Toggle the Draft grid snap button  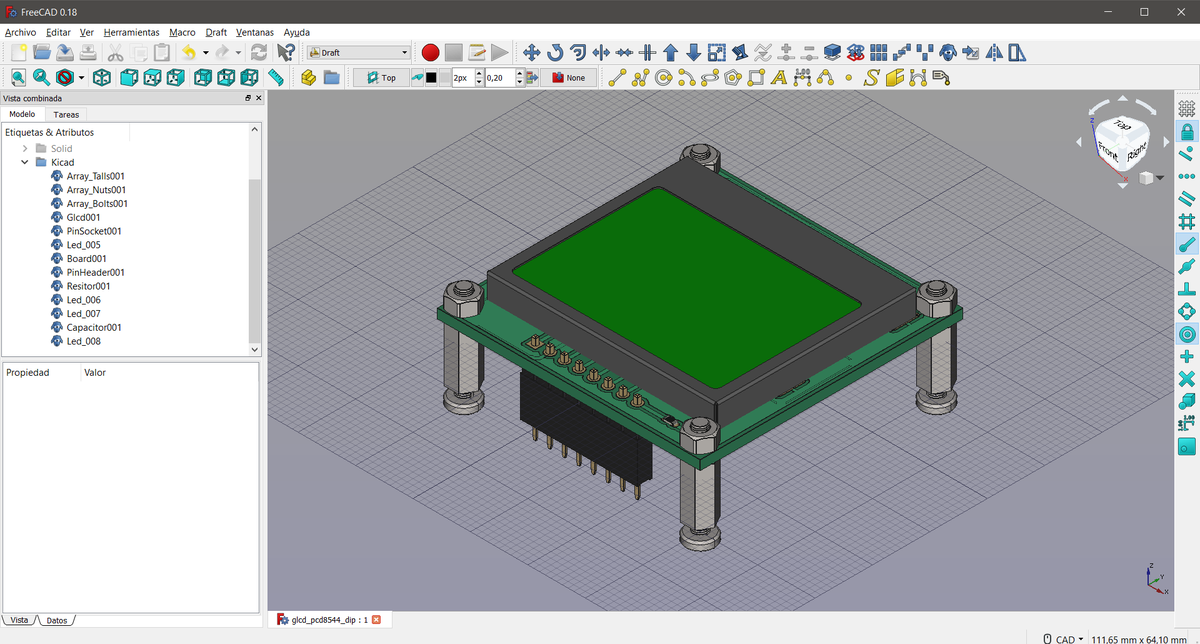pyautogui.click(x=1187, y=108)
